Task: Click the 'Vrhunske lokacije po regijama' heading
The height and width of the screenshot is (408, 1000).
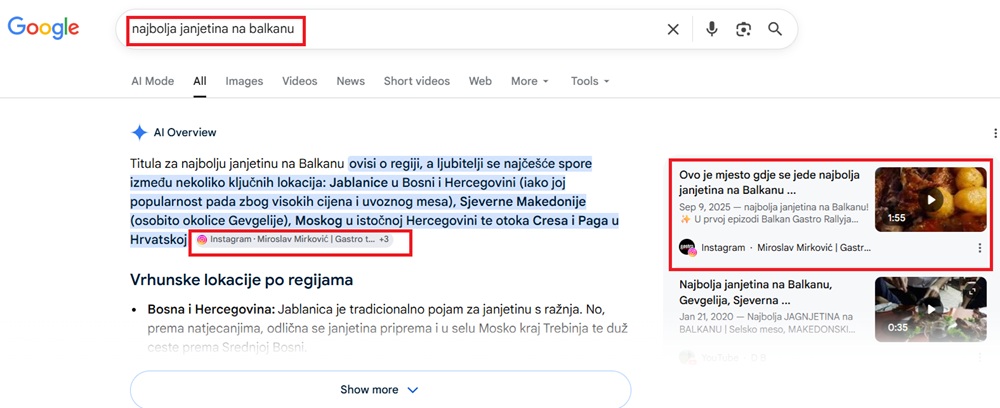Action: (242, 280)
